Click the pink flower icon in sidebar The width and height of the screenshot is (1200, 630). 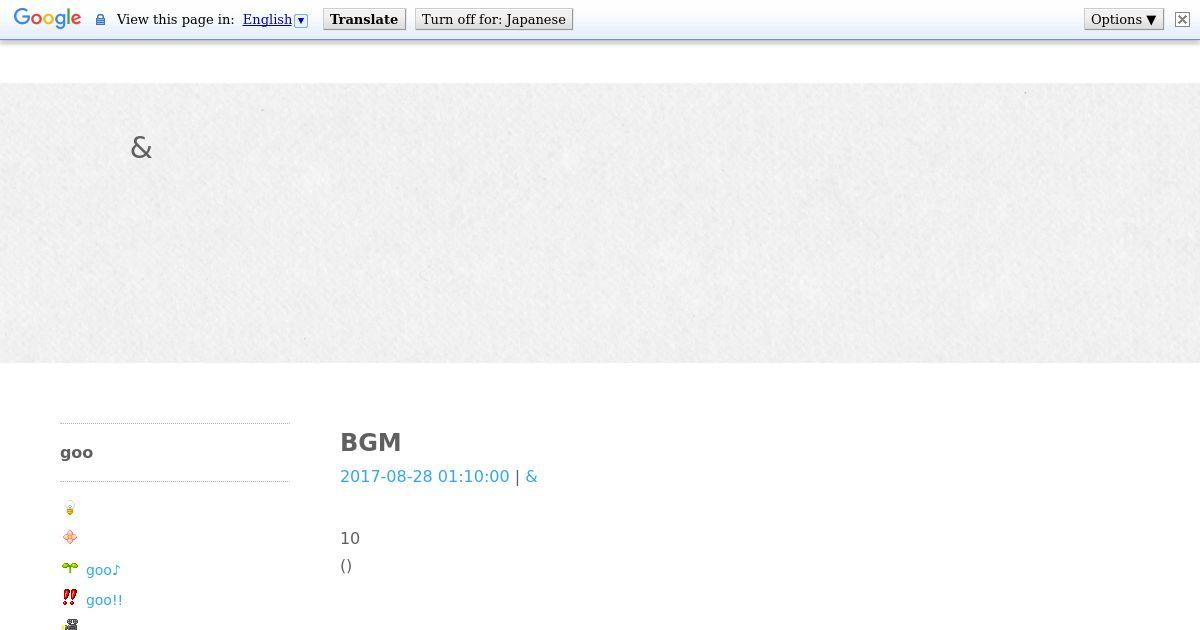tap(69, 537)
